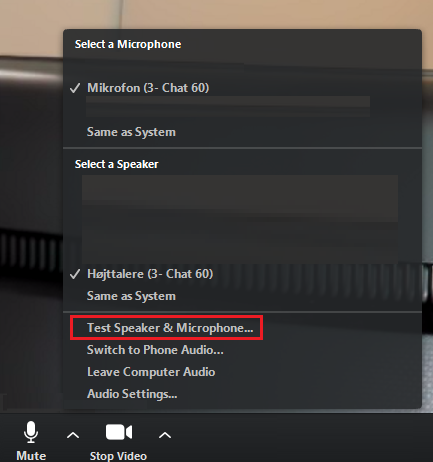Select Højttalere (3- Chat 60) speaker
This screenshot has height=462, width=433.
pyautogui.click(x=150, y=274)
